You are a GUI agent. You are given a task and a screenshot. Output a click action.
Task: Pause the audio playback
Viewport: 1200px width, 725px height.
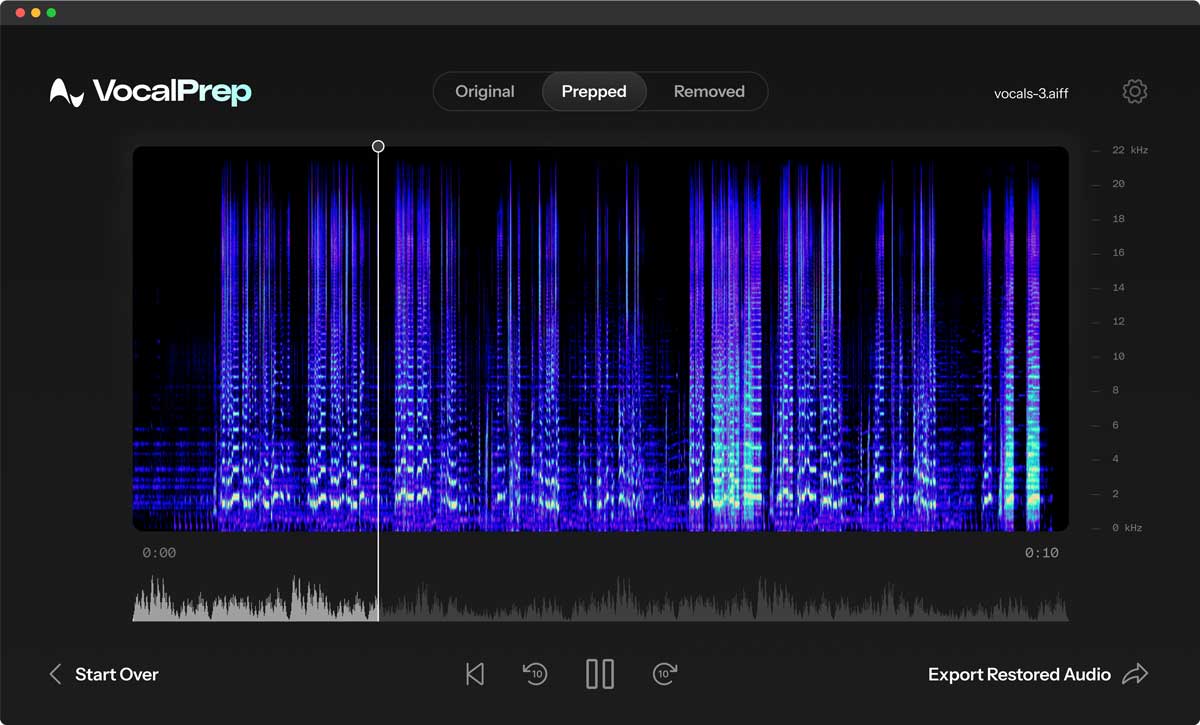tap(600, 674)
